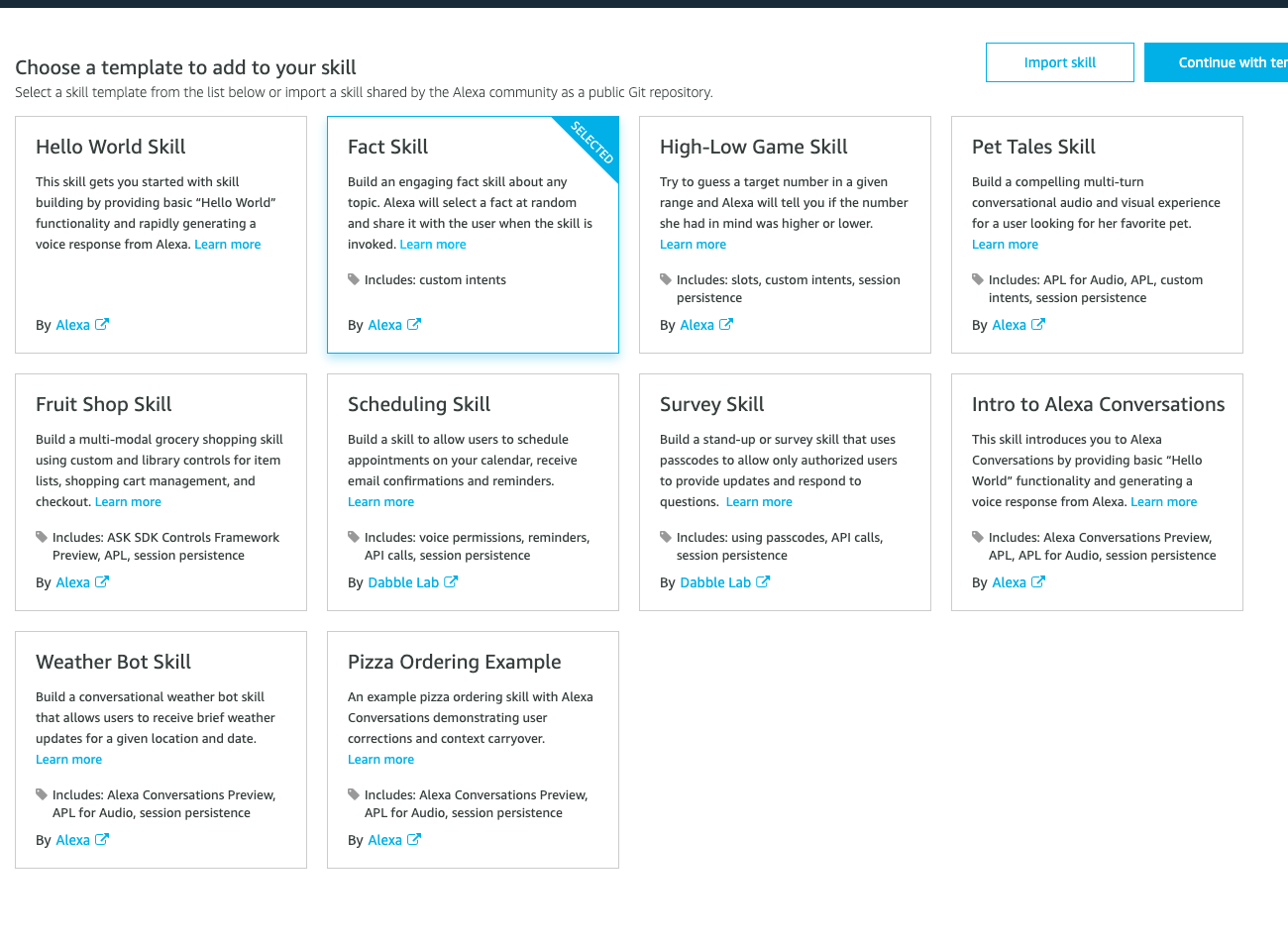This screenshot has width=1288, height=941.
Task: Click 'Includes: voice permissions, reminders' text in Scheduling Skill
Action: 477,538
